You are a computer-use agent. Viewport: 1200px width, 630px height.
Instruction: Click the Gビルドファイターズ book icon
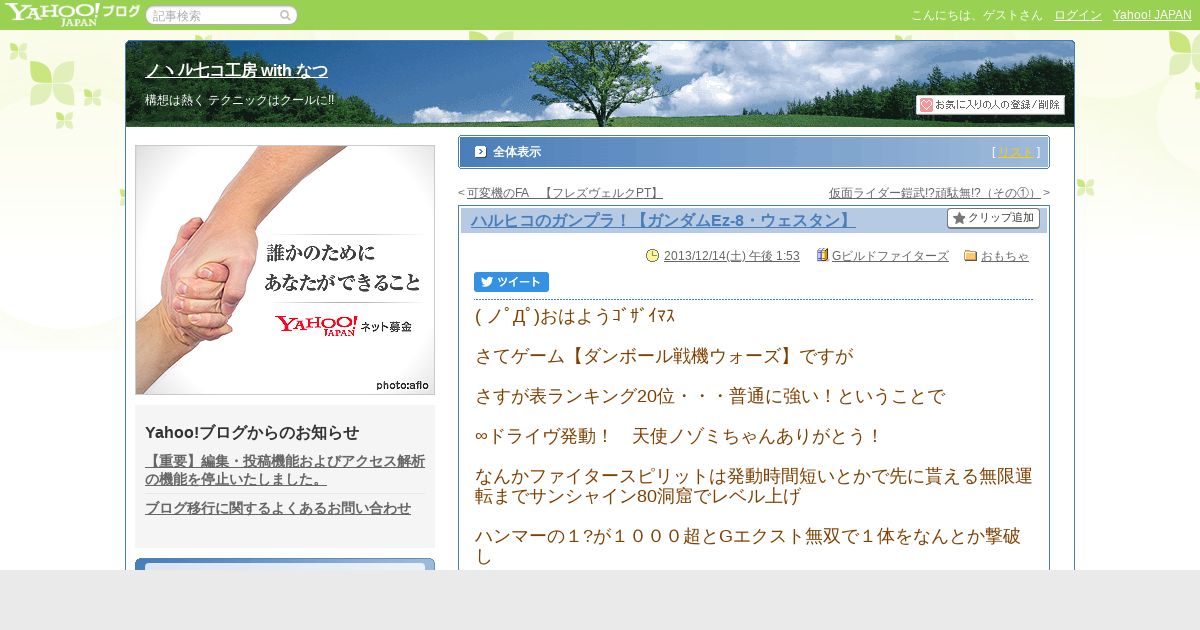pyautogui.click(x=822, y=256)
